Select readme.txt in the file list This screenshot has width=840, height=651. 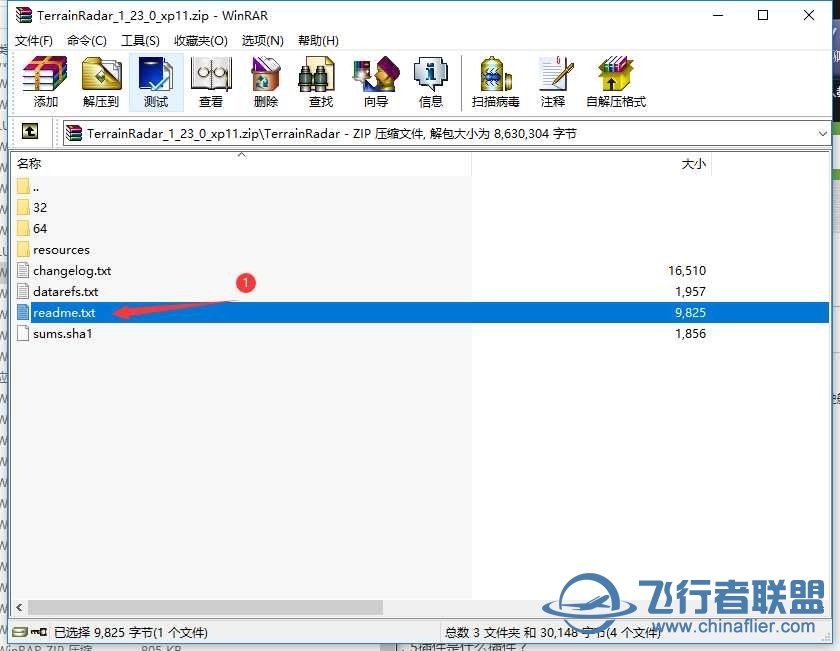[x=63, y=312]
